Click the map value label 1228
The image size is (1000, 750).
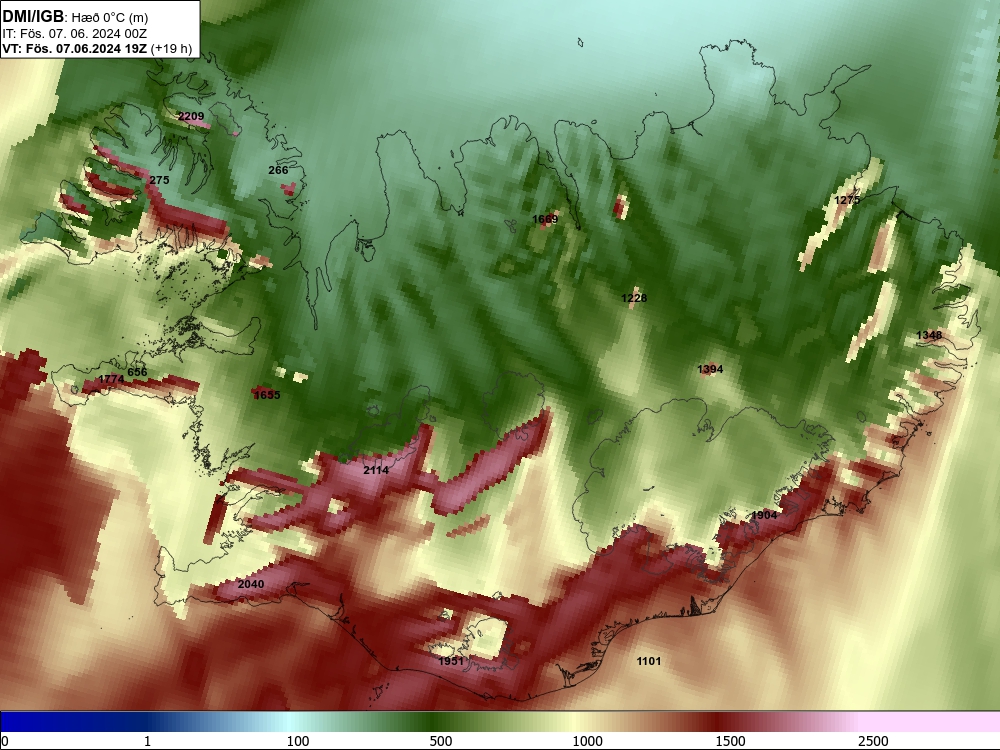coord(634,298)
